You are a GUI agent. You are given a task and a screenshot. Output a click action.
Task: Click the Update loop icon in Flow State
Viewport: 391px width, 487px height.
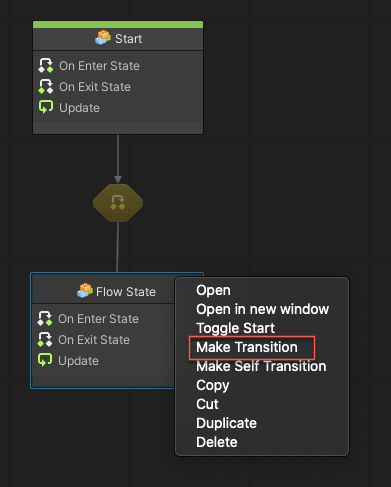(45, 360)
